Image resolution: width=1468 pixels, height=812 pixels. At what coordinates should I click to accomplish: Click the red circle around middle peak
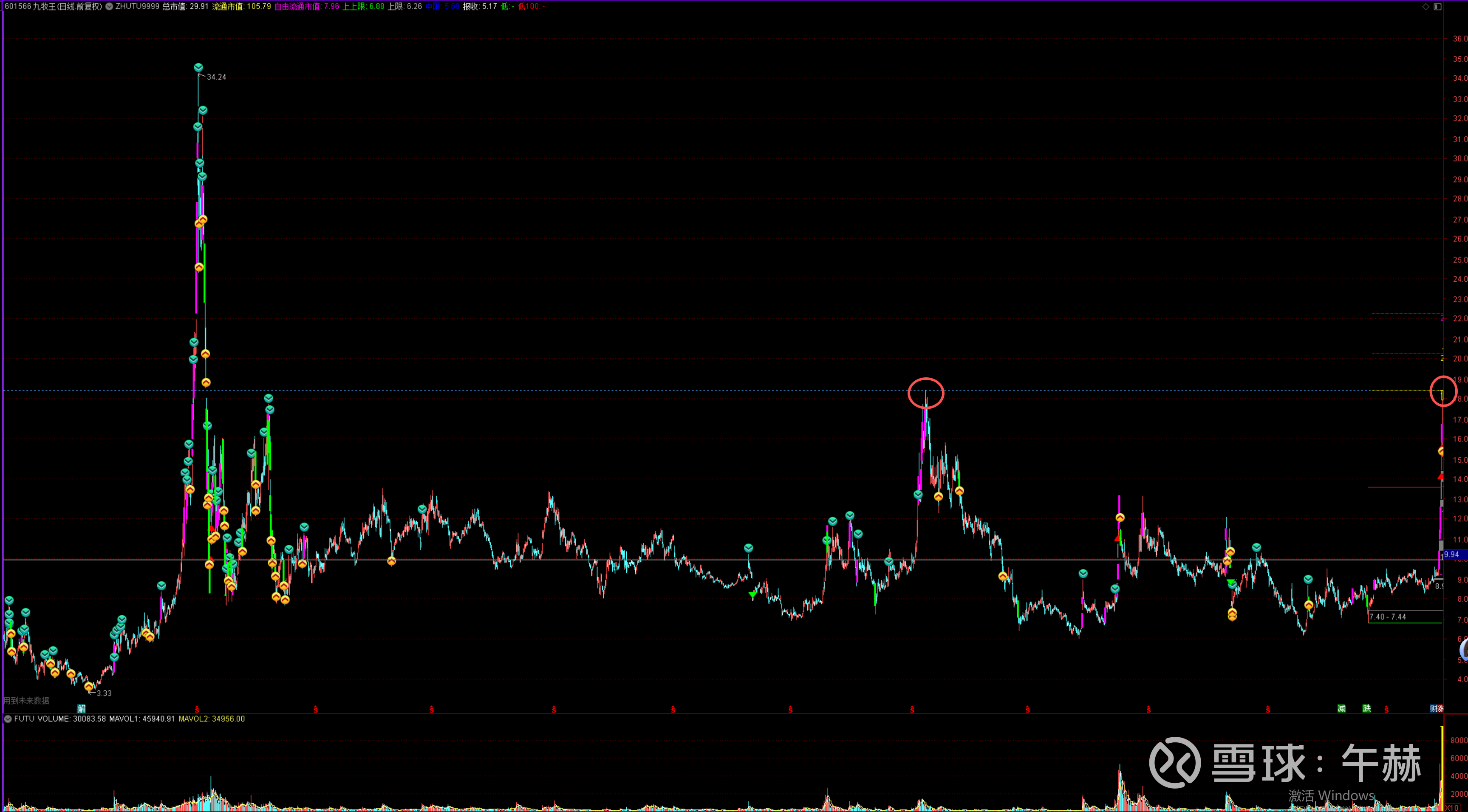pyautogui.click(x=925, y=393)
